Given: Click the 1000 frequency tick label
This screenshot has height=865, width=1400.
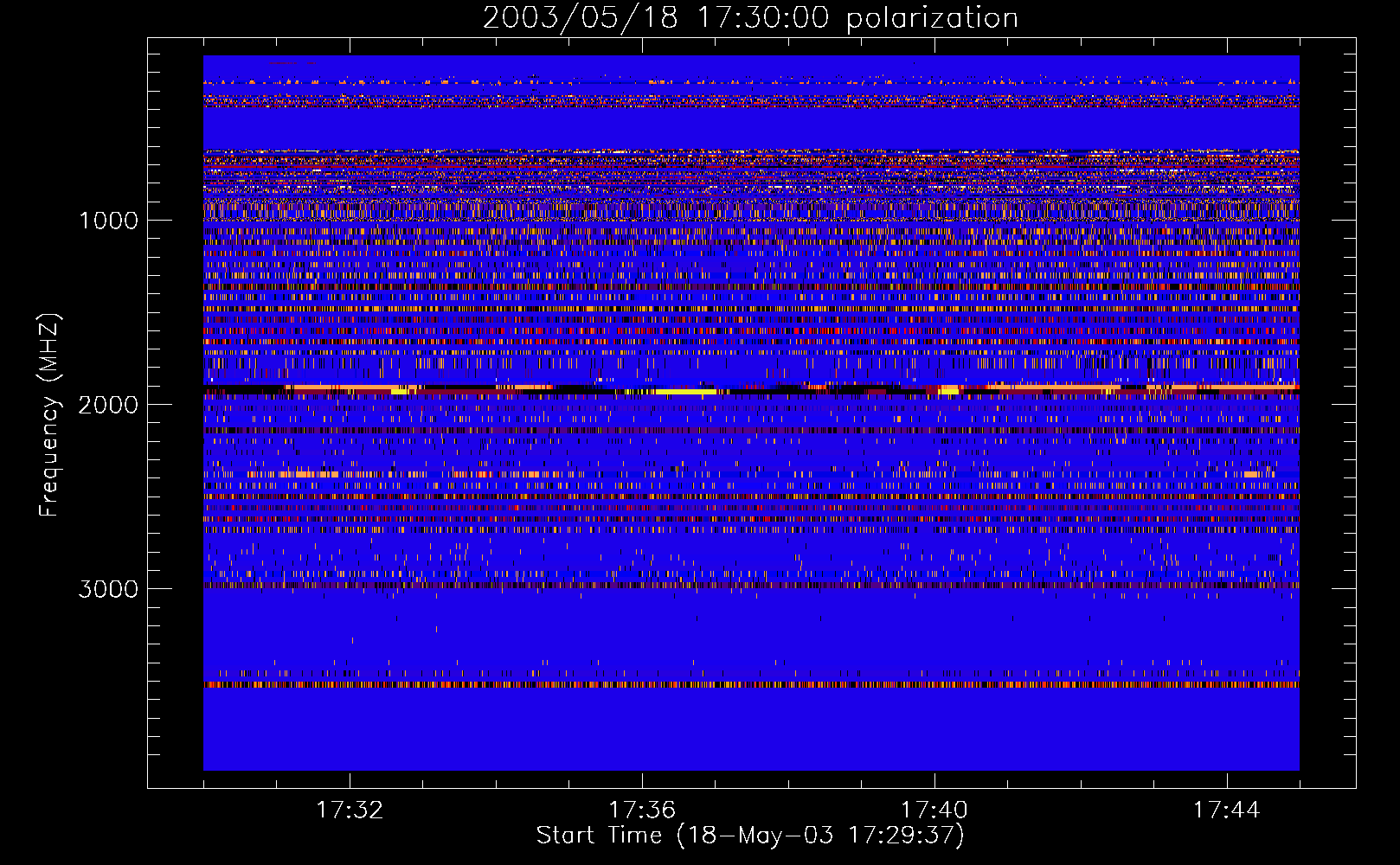Looking at the screenshot, I should 108,221.
